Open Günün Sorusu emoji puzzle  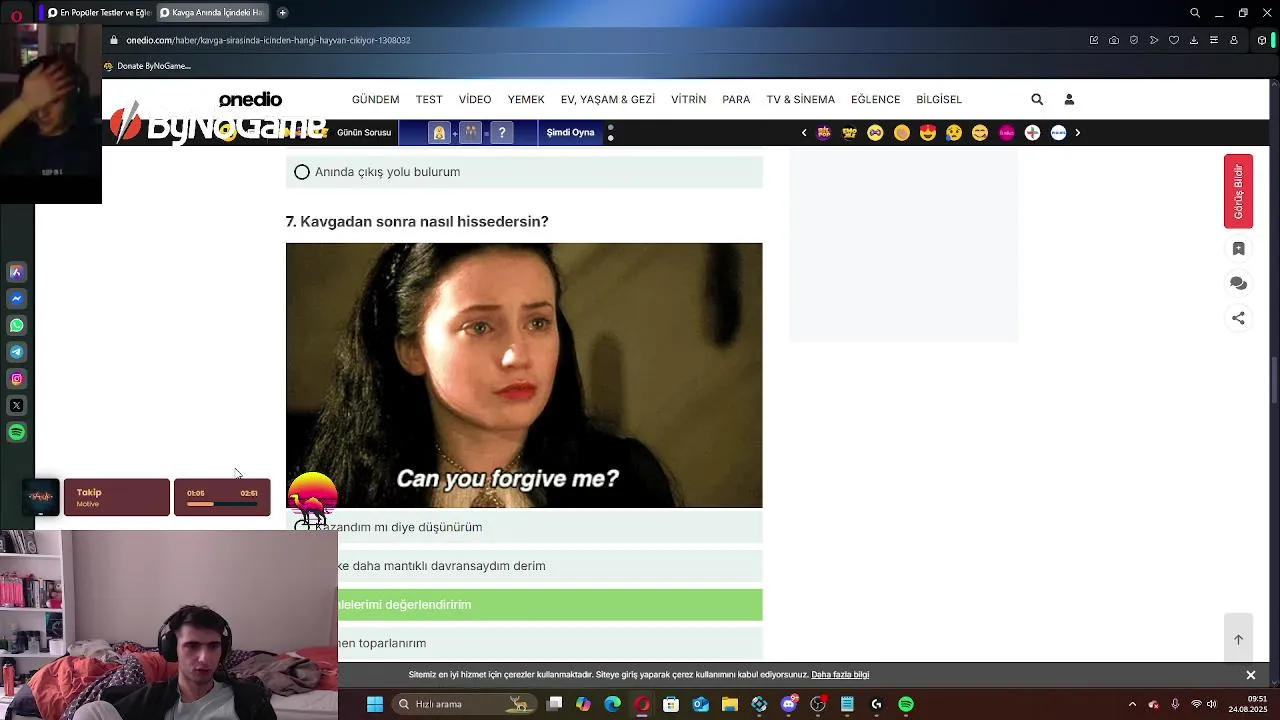(470, 132)
